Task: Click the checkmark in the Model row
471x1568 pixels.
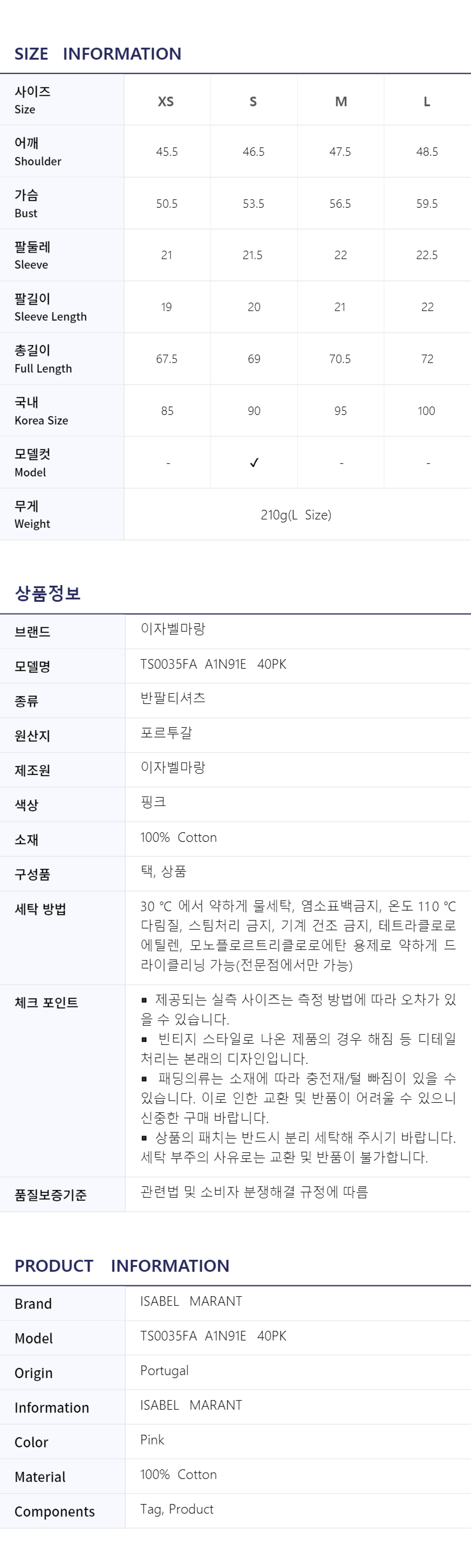Action: point(254,463)
